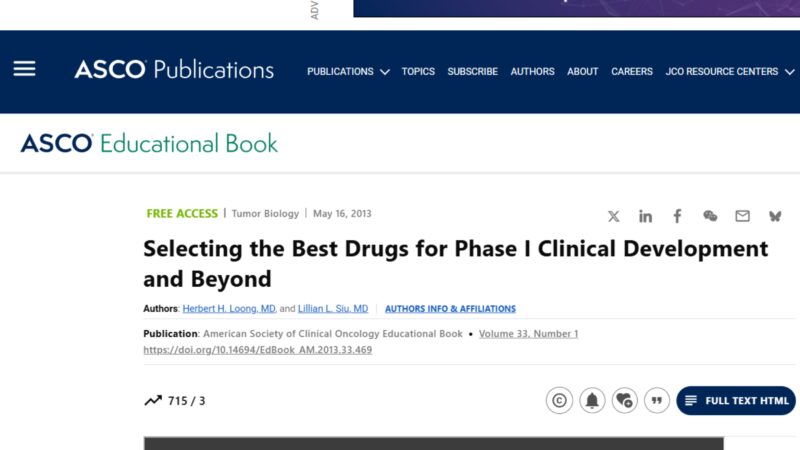Open the article DOI link
This screenshot has height=450, width=800.
[x=258, y=350]
